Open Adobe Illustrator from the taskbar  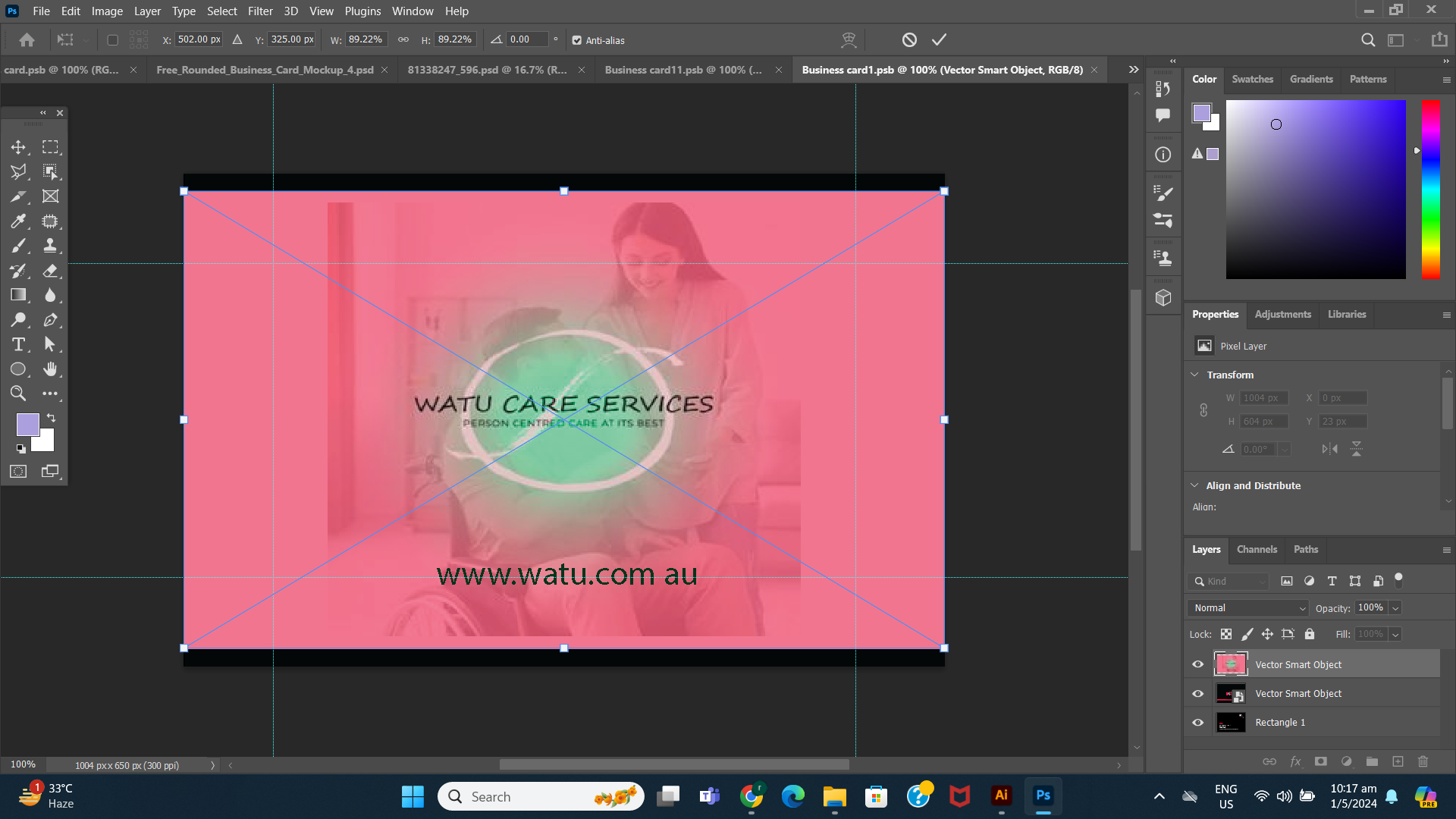coord(1001,796)
